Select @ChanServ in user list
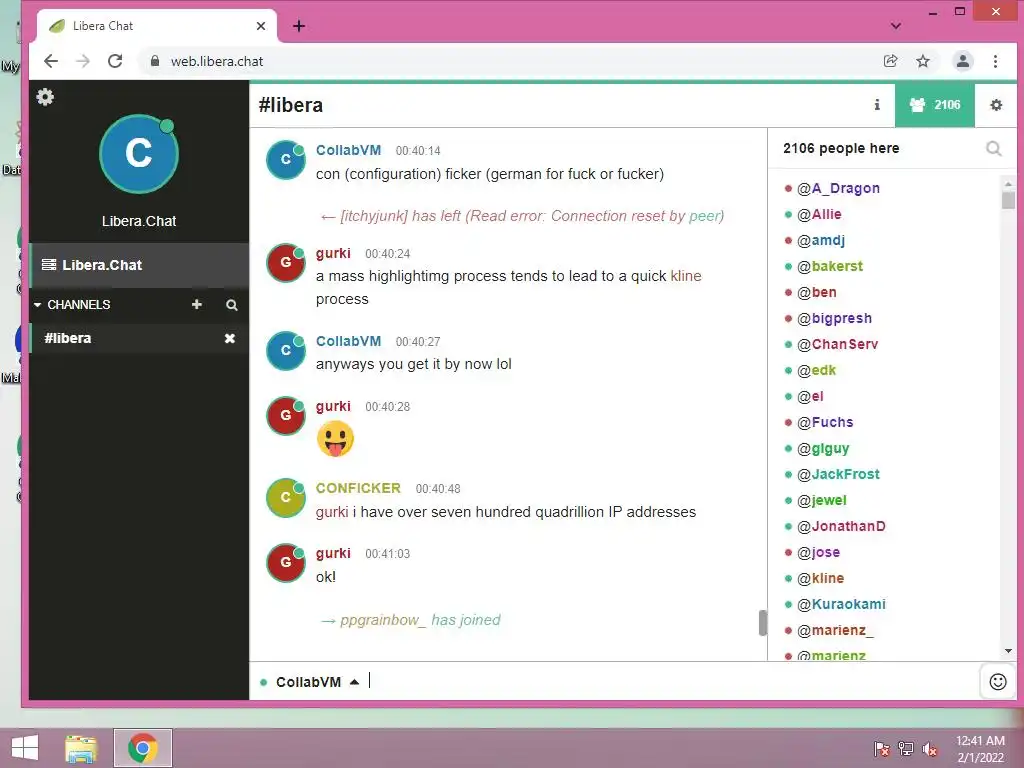Screen dimensions: 1024x768 (837, 344)
